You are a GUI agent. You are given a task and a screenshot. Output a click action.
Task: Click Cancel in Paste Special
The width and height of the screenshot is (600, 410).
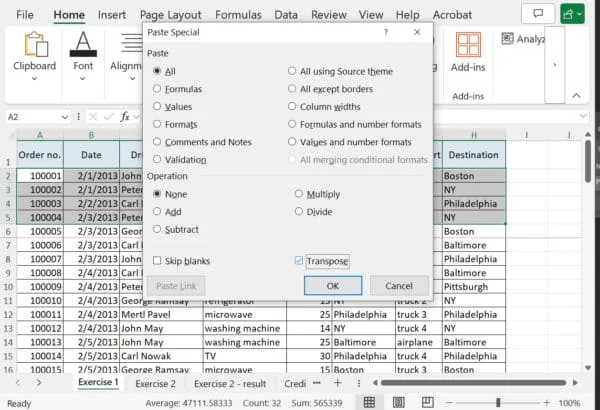pos(399,286)
